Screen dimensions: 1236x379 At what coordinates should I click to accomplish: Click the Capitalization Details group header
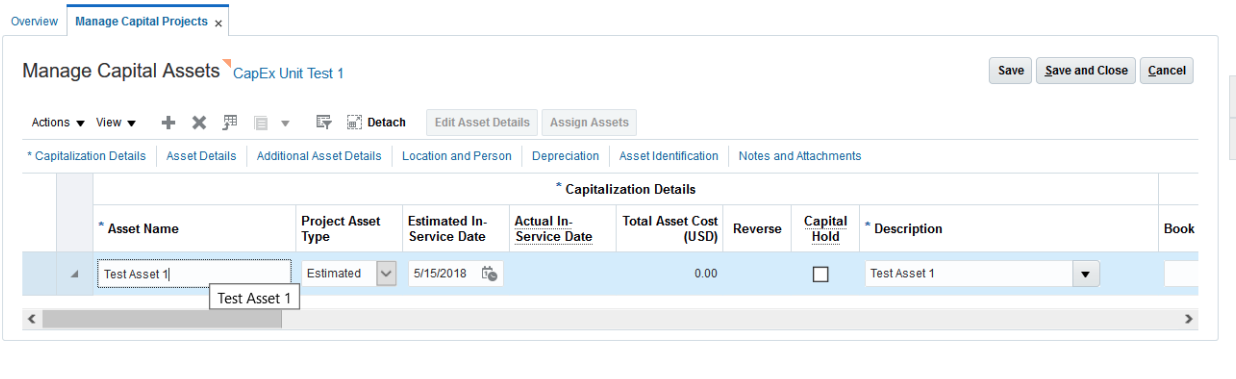pyautogui.click(x=626, y=189)
